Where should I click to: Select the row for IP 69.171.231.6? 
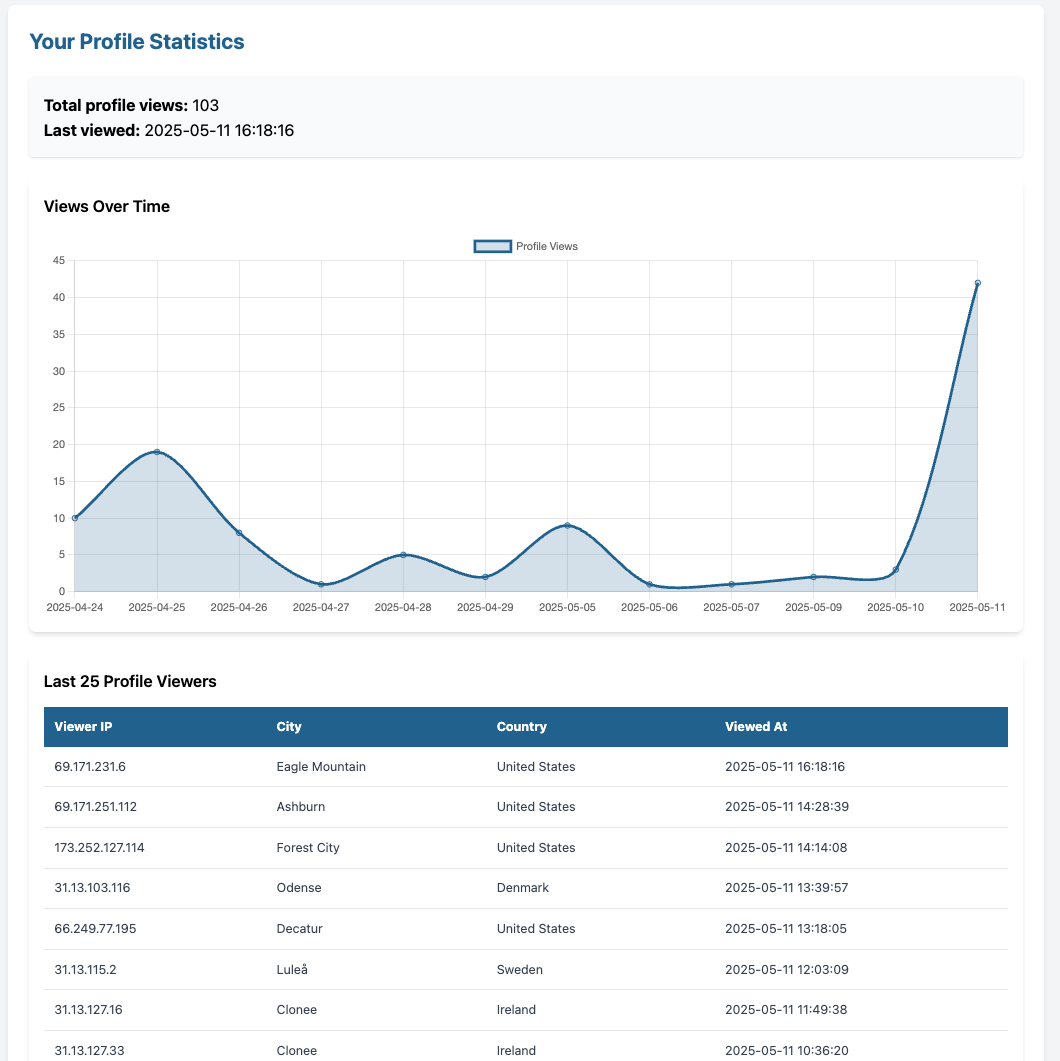tap(400, 766)
